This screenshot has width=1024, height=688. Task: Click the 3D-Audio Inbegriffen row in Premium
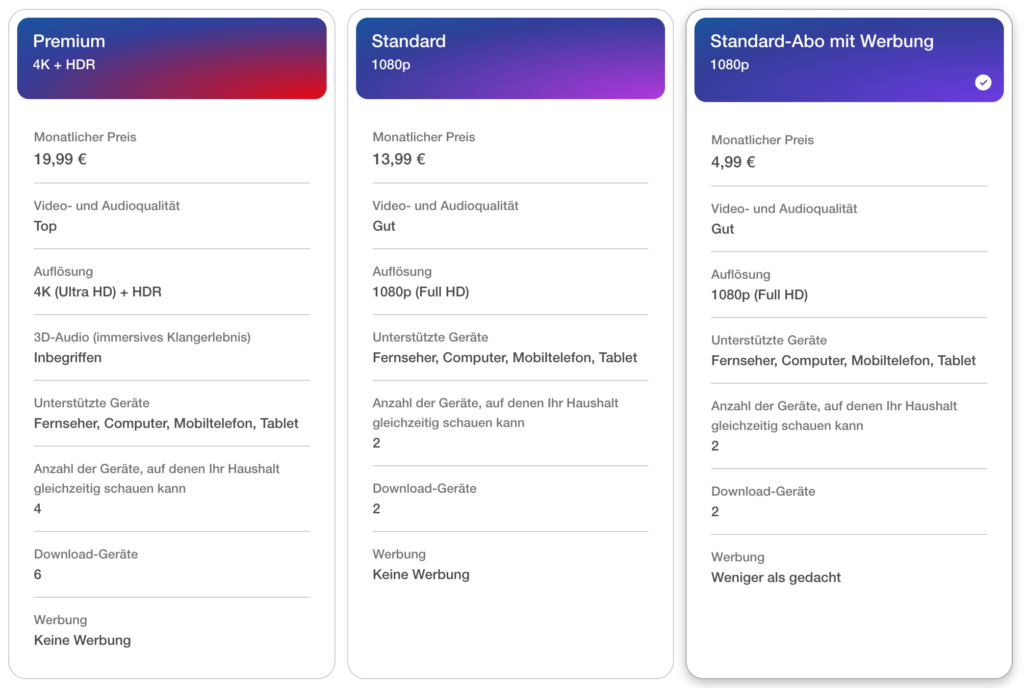(x=172, y=347)
